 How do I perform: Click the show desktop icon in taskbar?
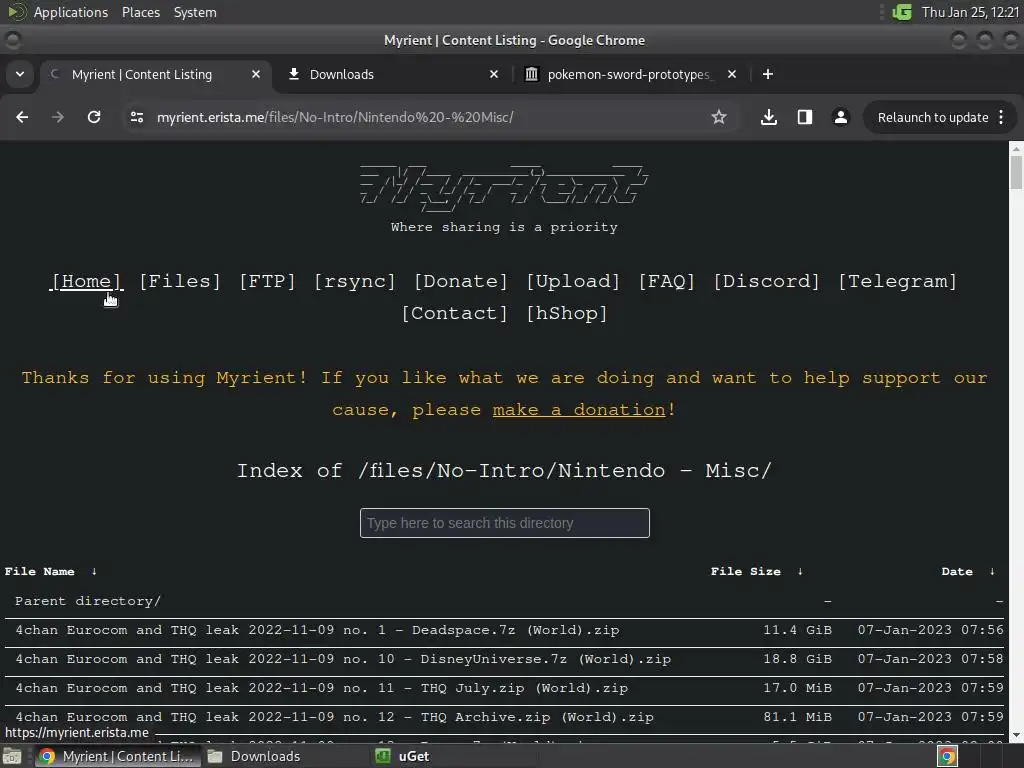pos(12,756)
